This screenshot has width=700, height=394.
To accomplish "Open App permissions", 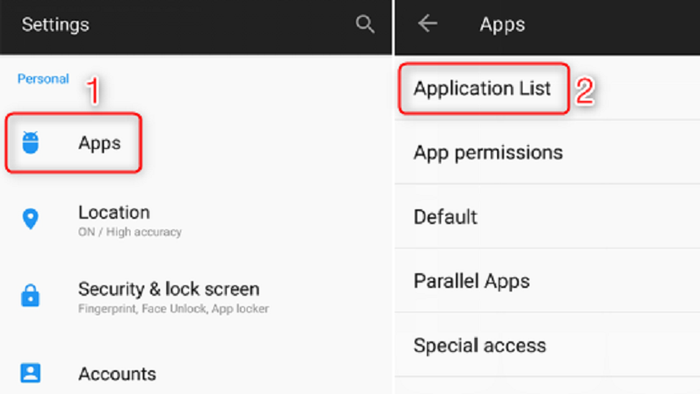I will click(547, 152).
